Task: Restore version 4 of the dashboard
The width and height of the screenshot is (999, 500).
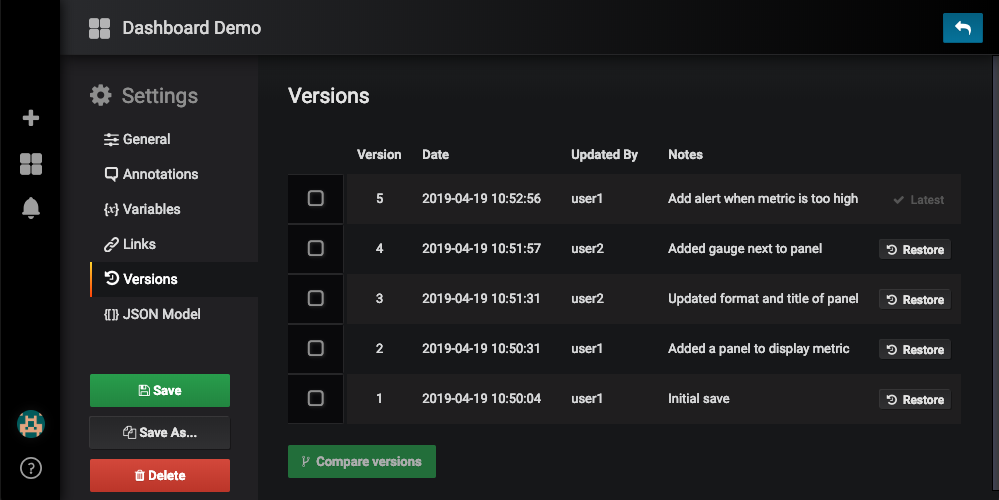Action: tap(914, 250)
